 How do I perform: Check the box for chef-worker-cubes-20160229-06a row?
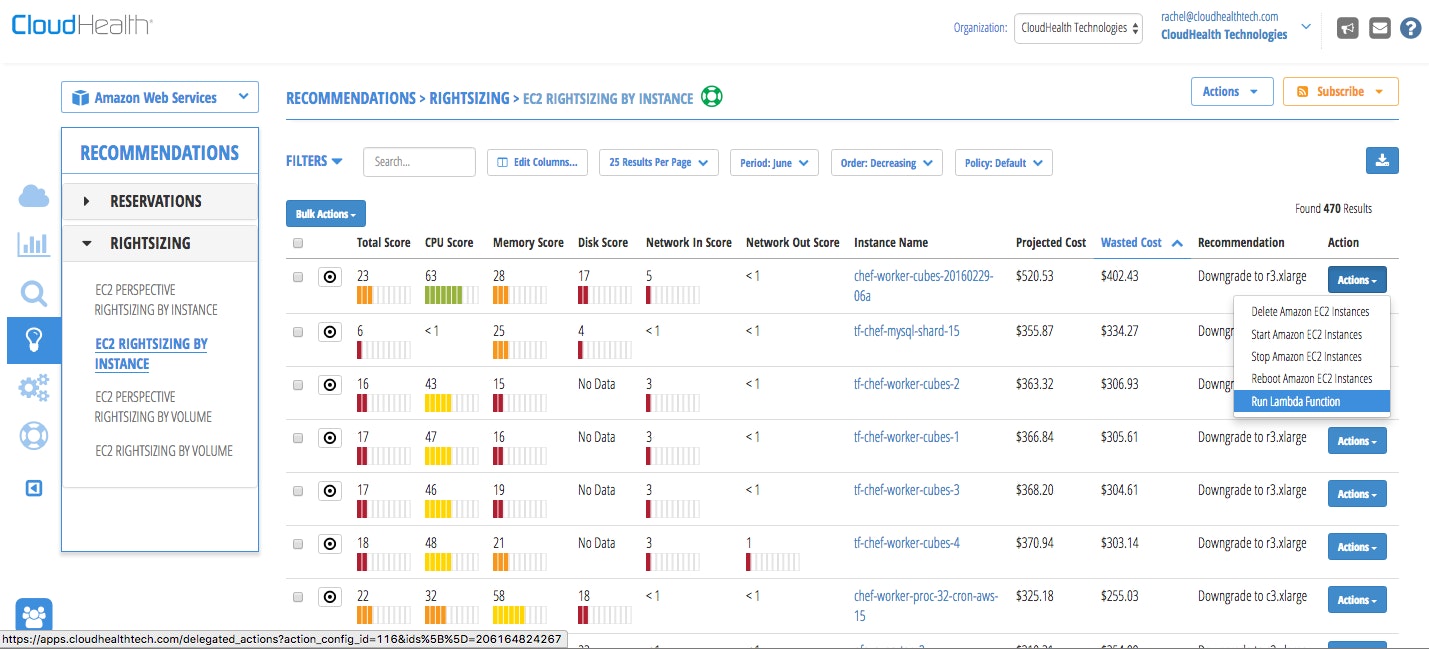coord(298,278)
